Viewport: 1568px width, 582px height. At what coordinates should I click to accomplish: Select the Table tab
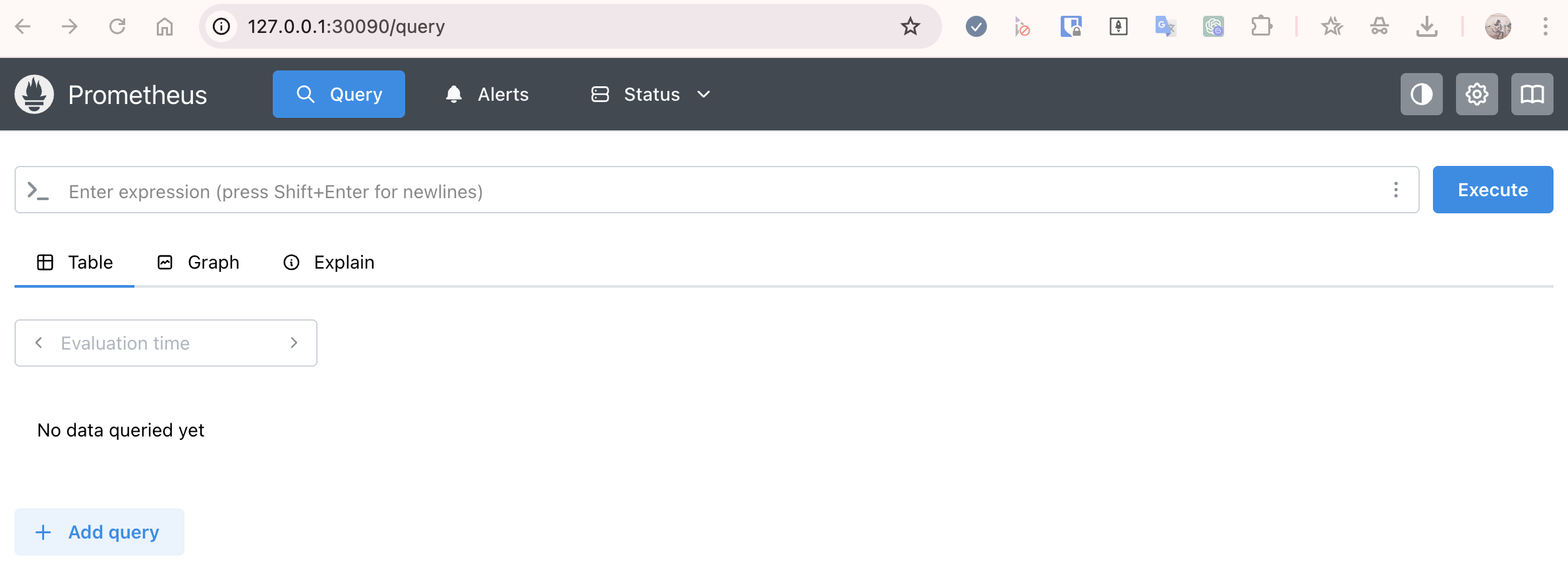pyautogui.click(x=74, y=263)
